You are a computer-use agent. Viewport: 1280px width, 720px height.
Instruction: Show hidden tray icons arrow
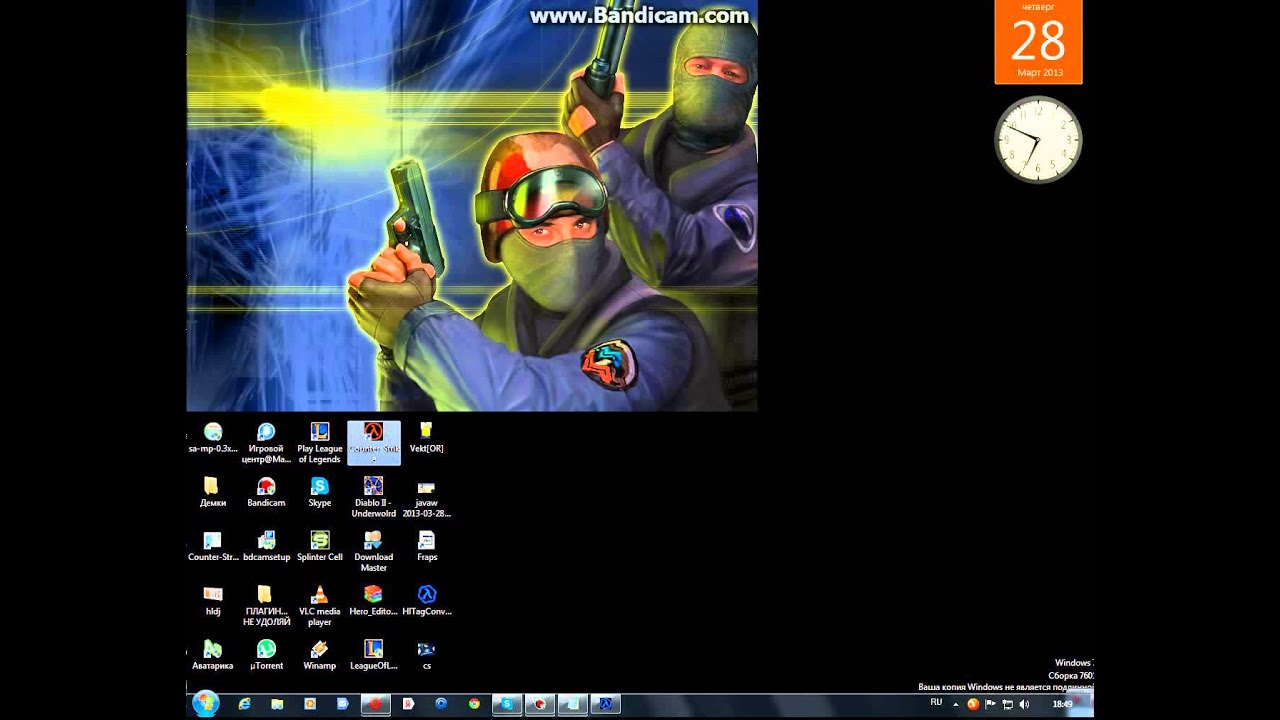click(955, 704)
